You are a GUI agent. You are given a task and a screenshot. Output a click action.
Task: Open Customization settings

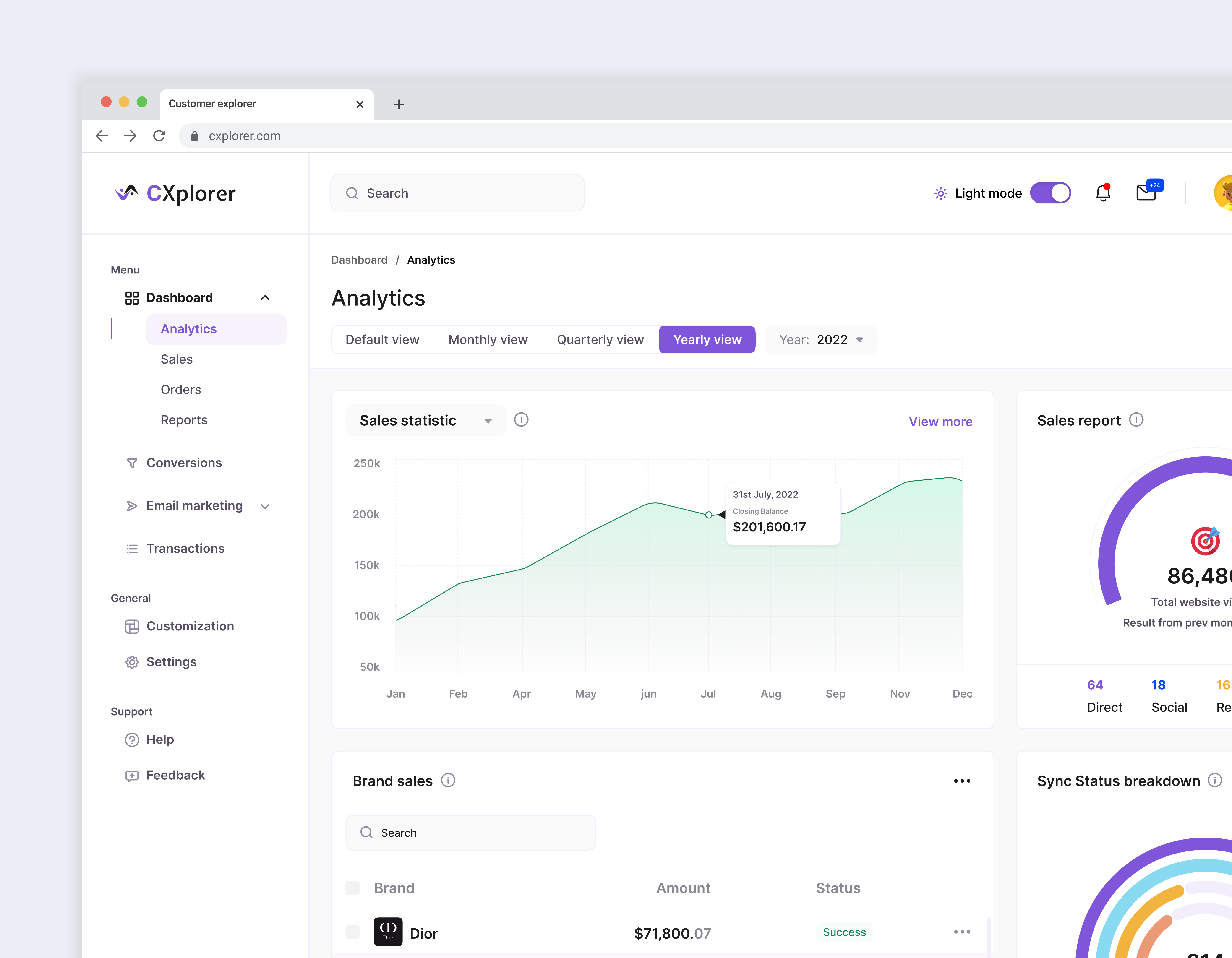coord(190,626)
